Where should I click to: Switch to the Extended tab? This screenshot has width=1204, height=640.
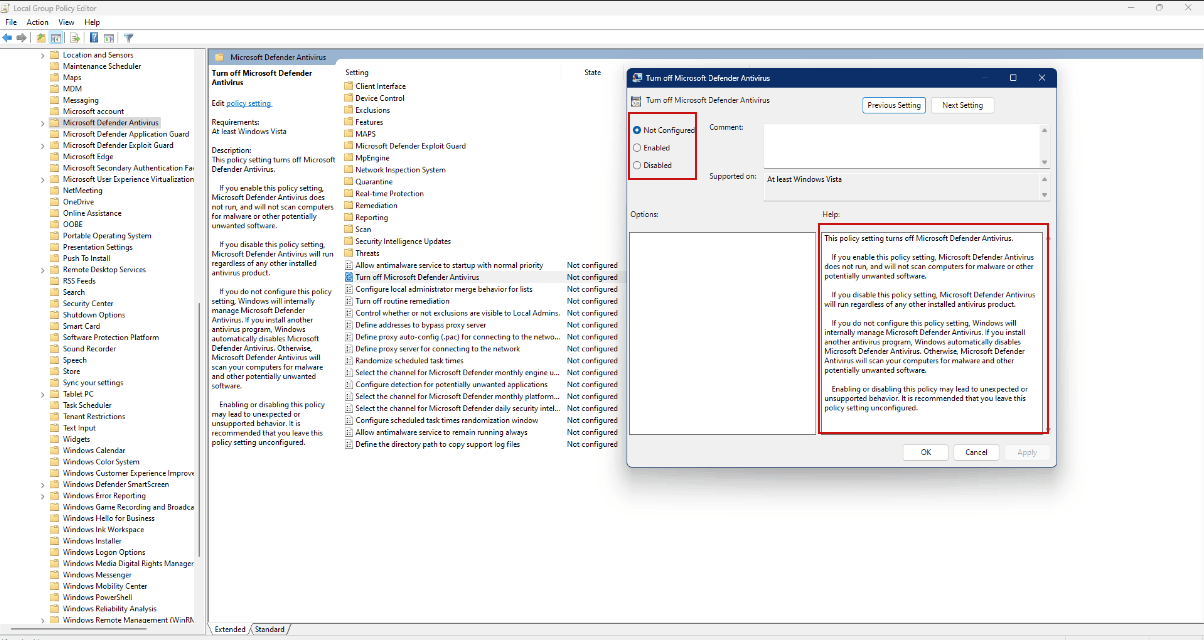(x=230, y=629)
